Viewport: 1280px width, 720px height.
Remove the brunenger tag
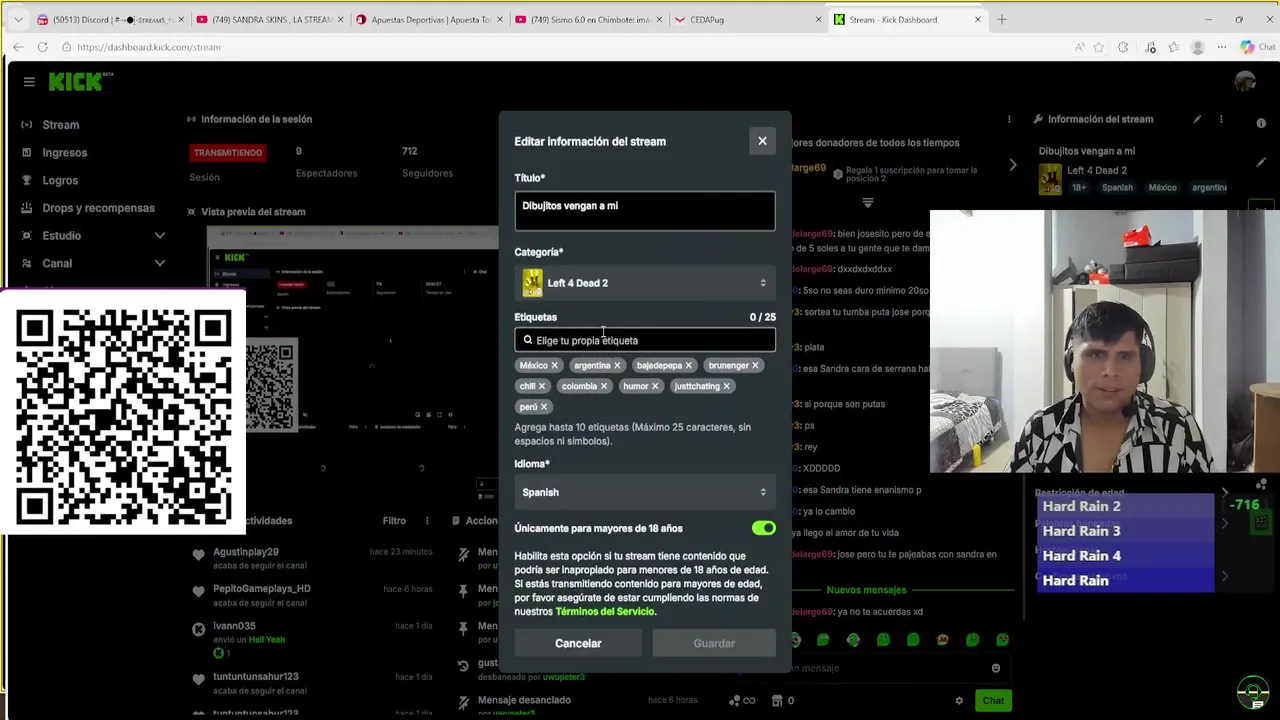tap(755, 366)
